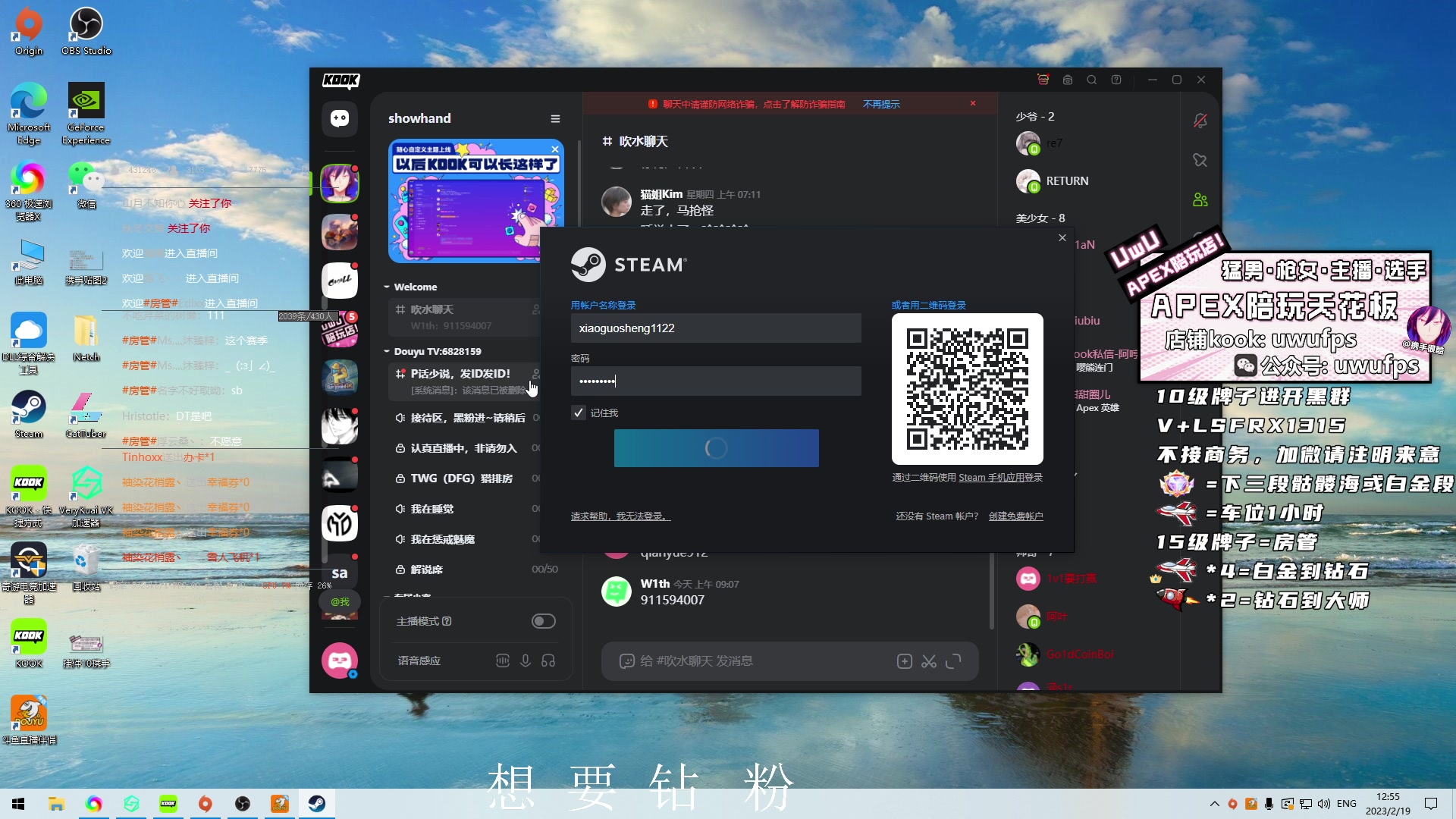
Task: Click 不再提示 on the fraud warning
Action: coord(881,104)
